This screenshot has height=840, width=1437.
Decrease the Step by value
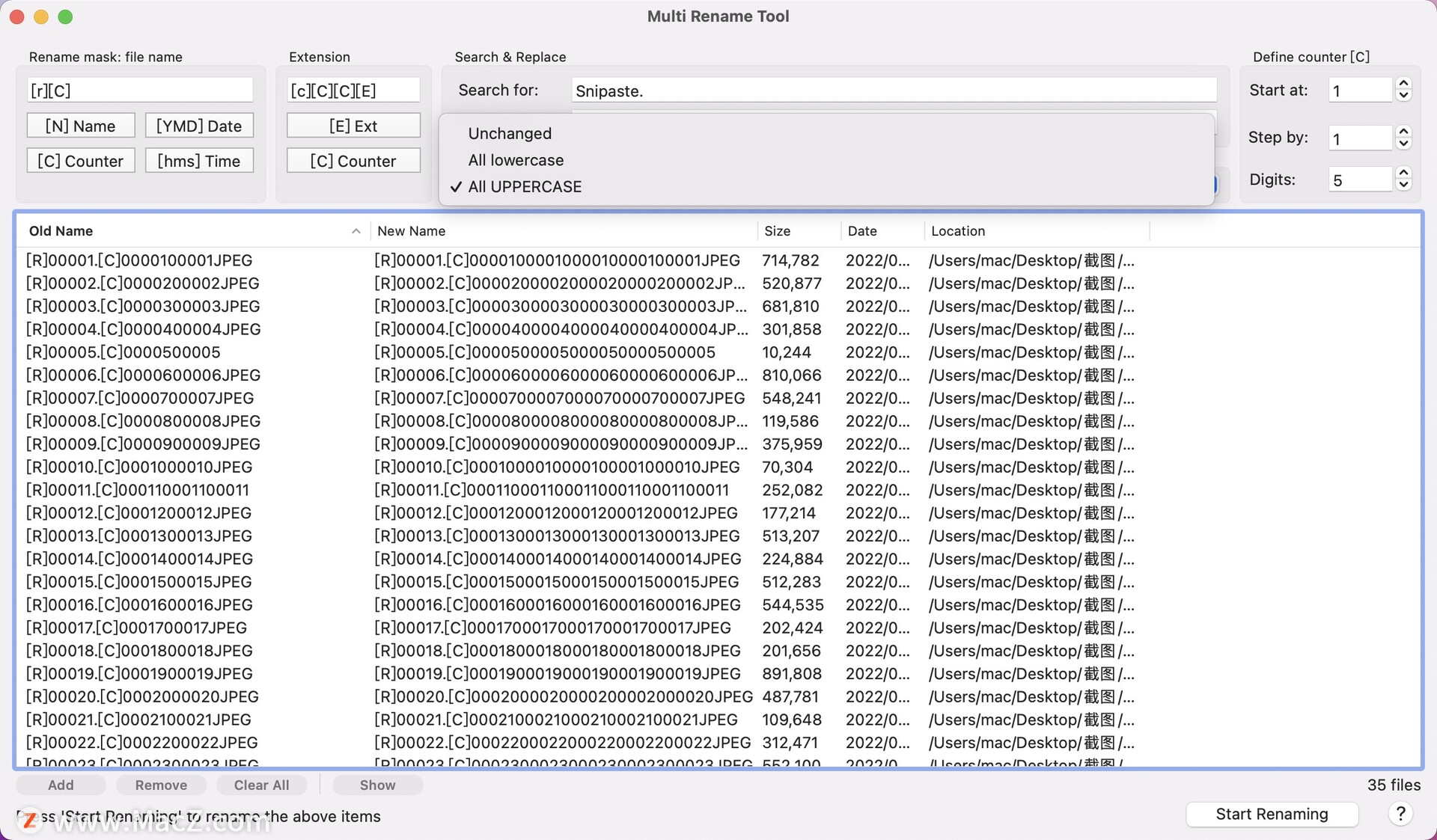1404,143
